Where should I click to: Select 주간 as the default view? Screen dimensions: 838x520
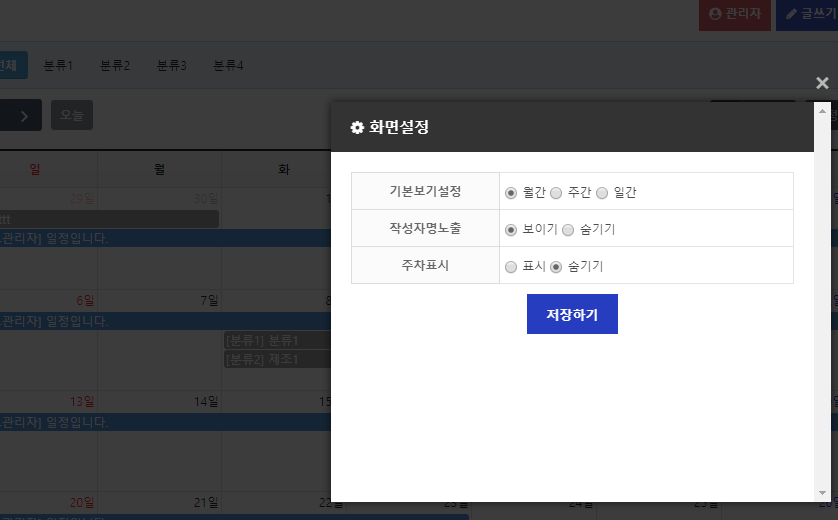[x=557, y=192]
